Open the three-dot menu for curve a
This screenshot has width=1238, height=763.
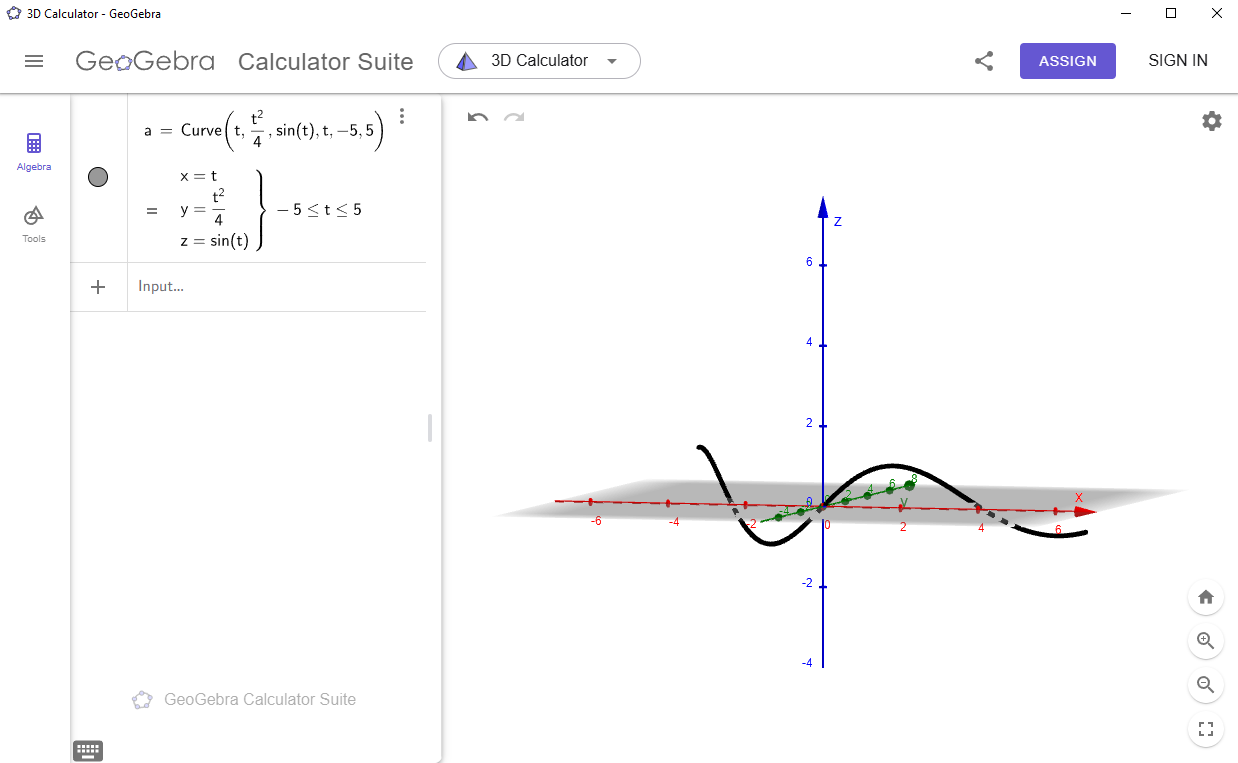[402, 116]
